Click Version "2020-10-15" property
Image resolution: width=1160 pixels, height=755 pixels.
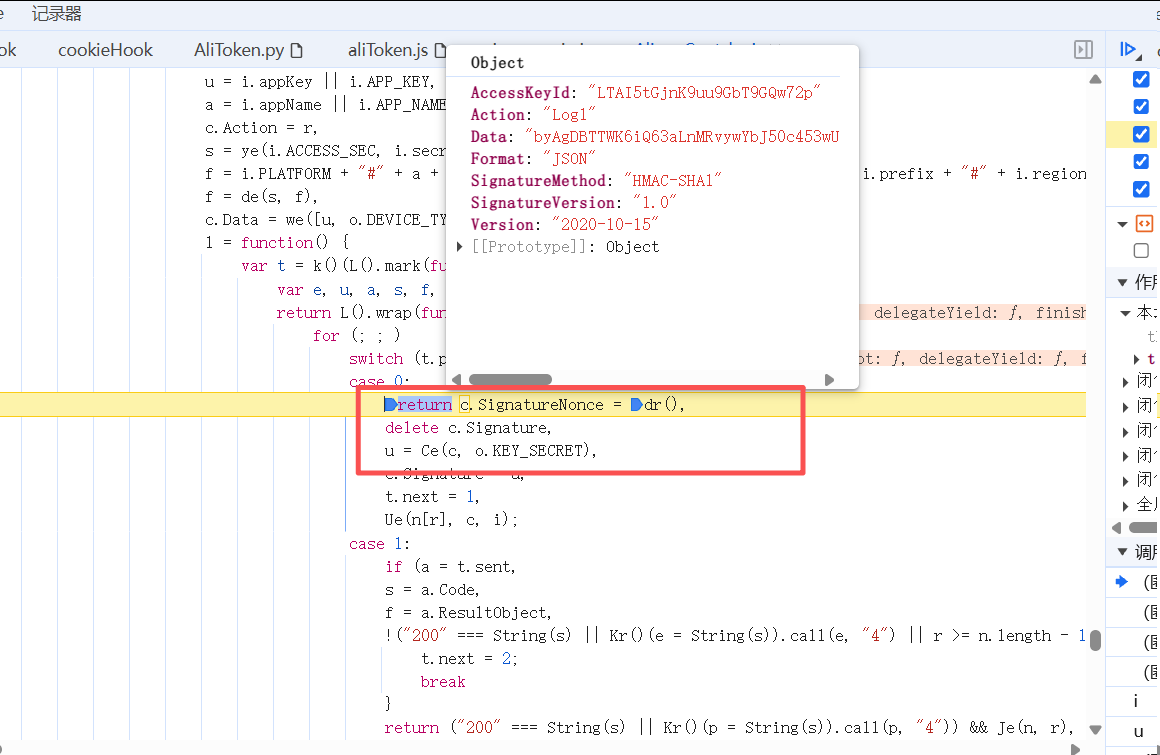pos(564,225)
